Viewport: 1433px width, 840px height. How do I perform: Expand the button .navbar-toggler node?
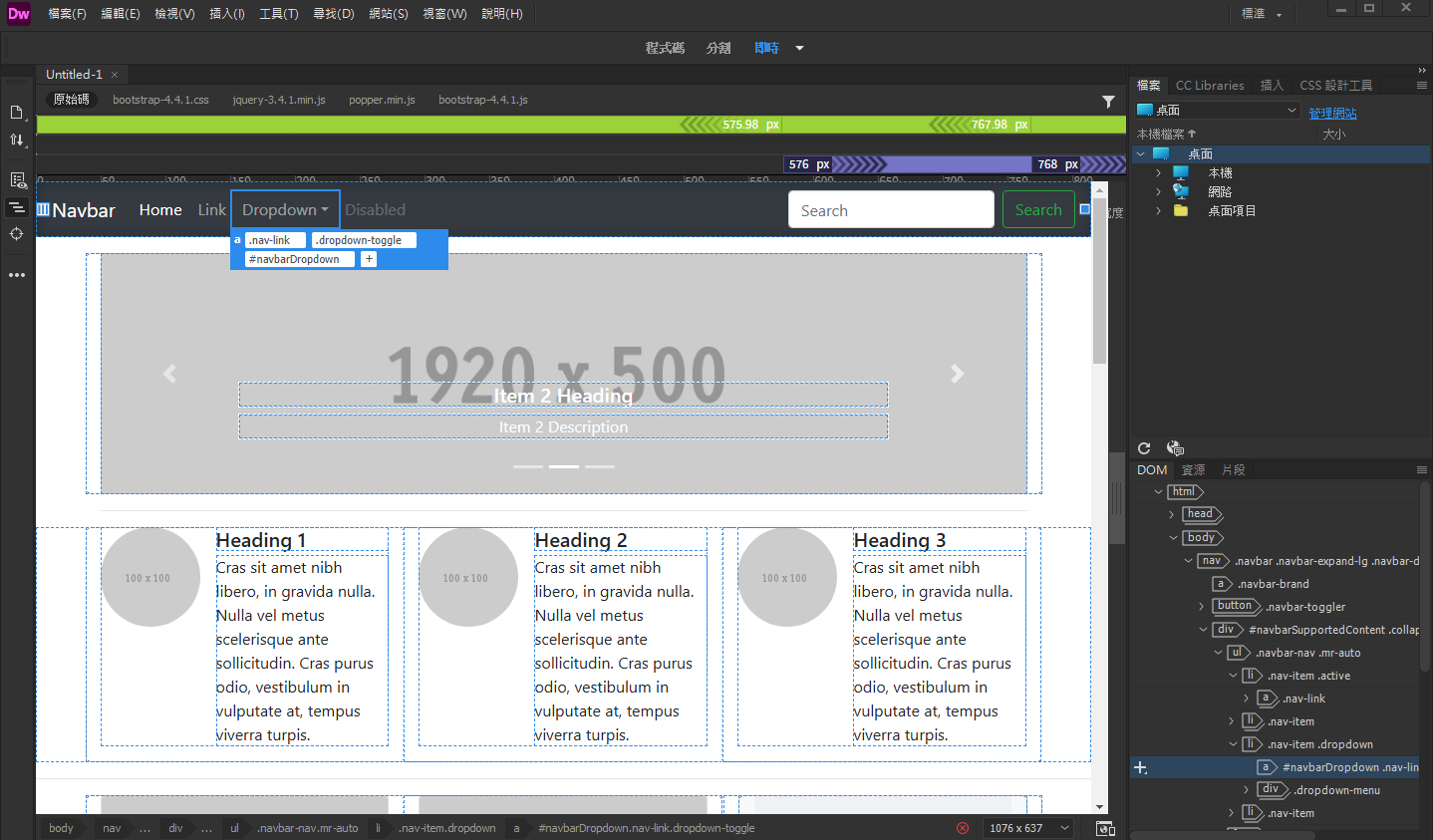click(x=1202, y=606)
